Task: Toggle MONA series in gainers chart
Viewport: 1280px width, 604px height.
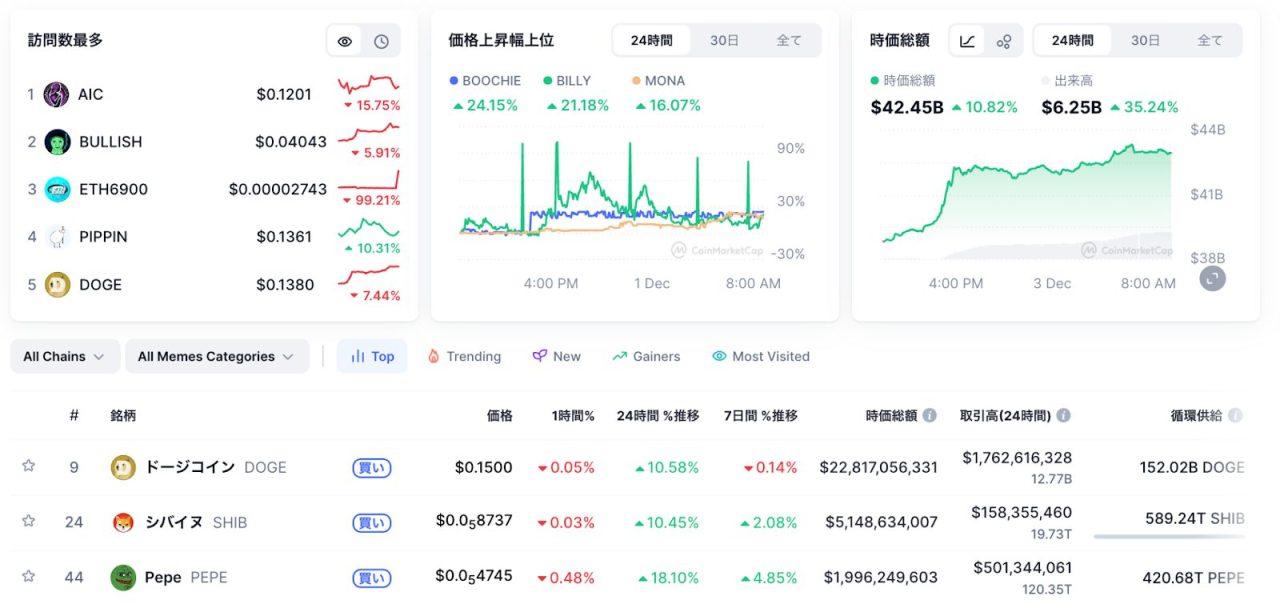Action: (659, 80)
